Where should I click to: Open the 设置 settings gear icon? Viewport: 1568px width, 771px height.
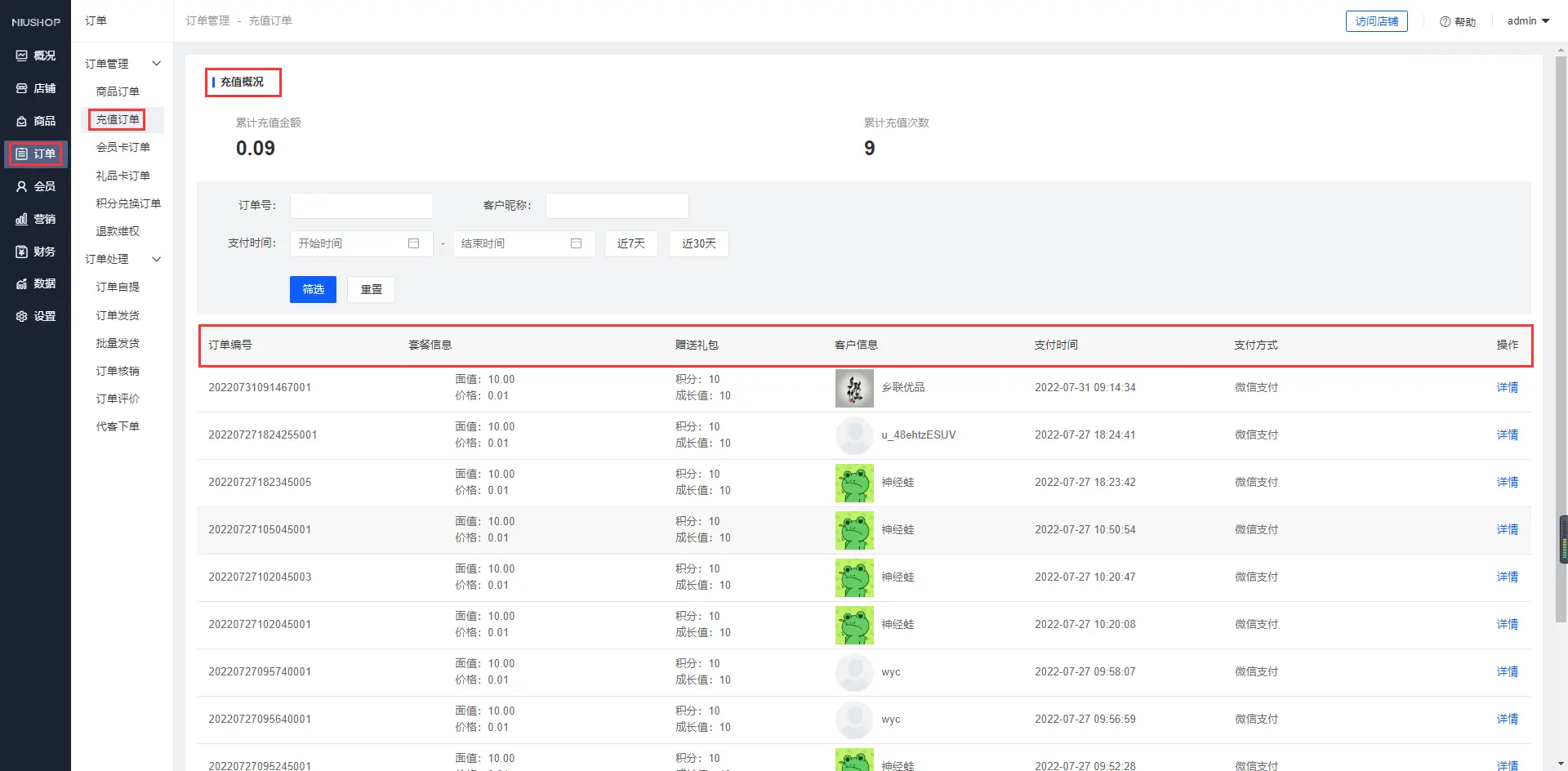[22, 316]
